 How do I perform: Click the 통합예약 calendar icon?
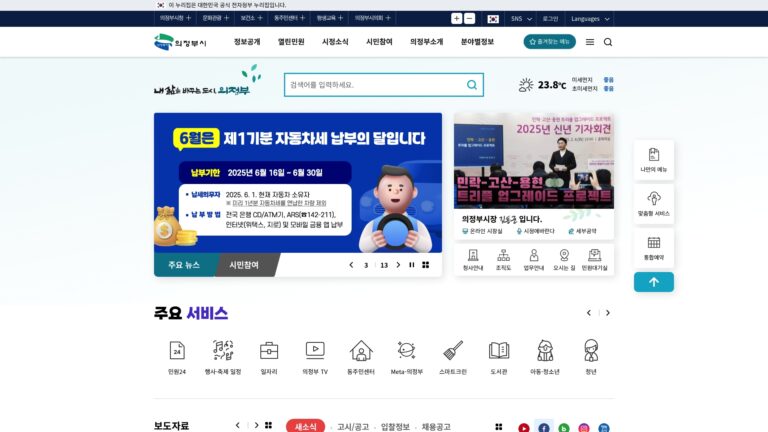pos(653,242)
